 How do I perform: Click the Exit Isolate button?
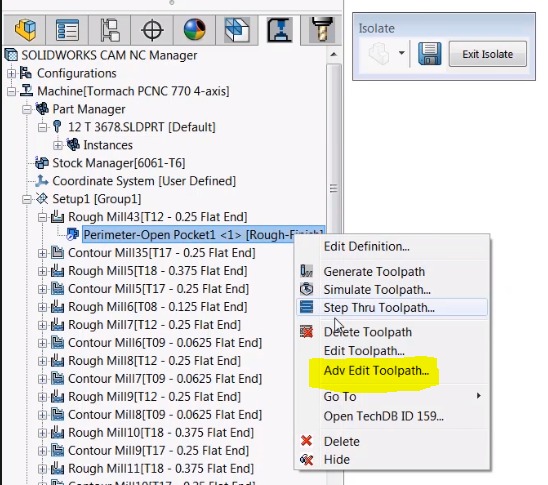(488, 54)
